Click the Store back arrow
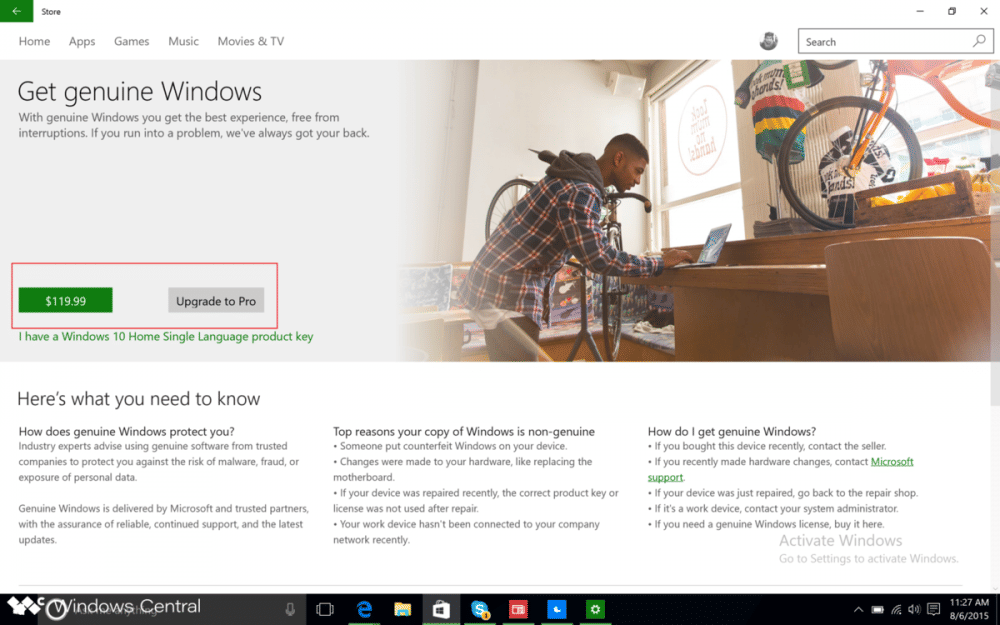The image size is (1000, 625). 17,11
